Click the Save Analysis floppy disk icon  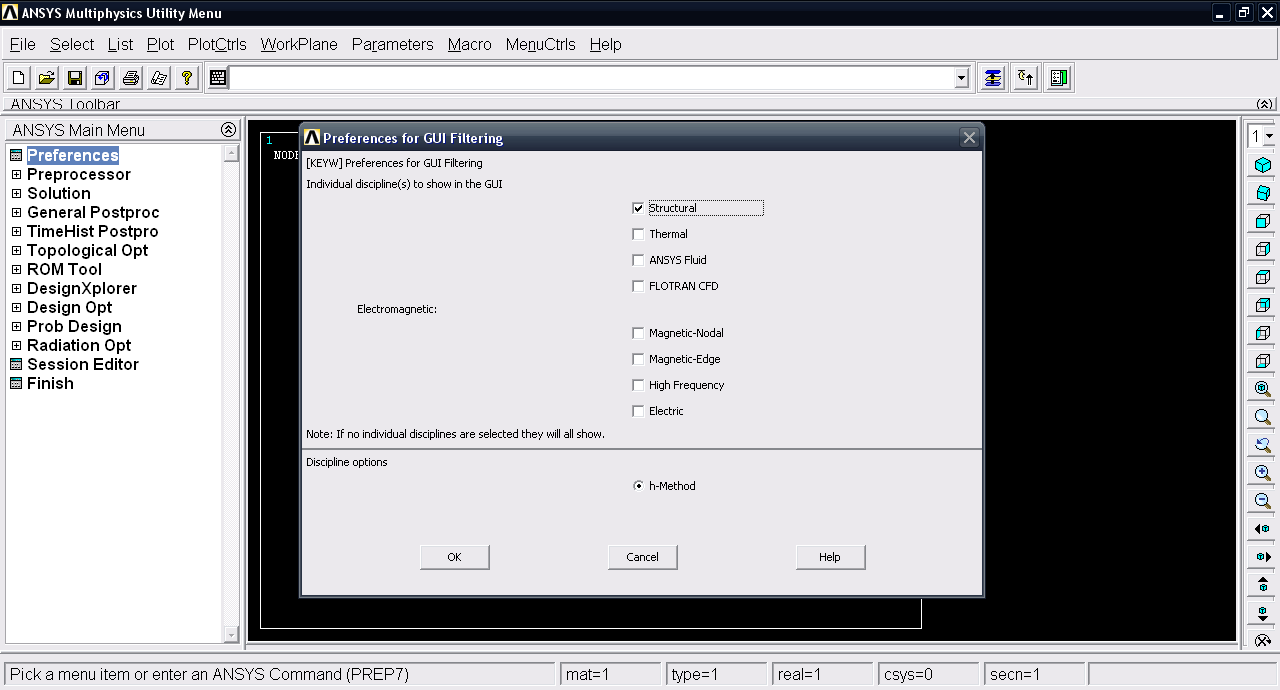pyautogui.click(x=74, y=78)
